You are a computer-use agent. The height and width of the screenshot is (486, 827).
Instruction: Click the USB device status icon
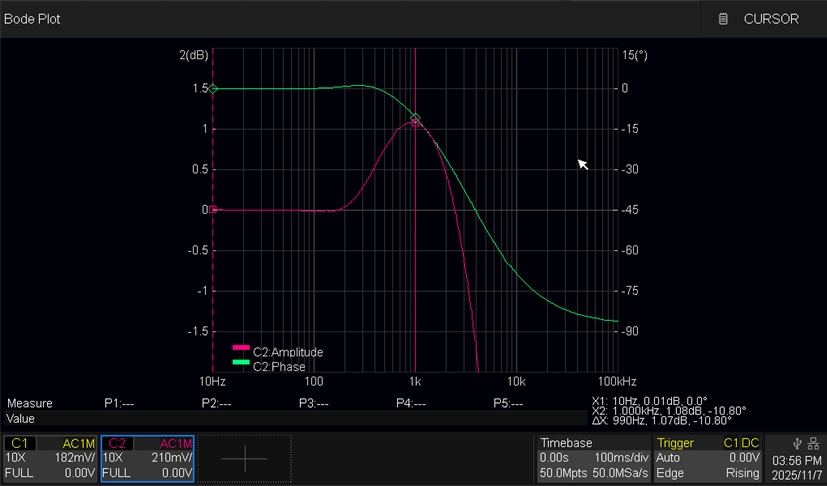(797, 443)
